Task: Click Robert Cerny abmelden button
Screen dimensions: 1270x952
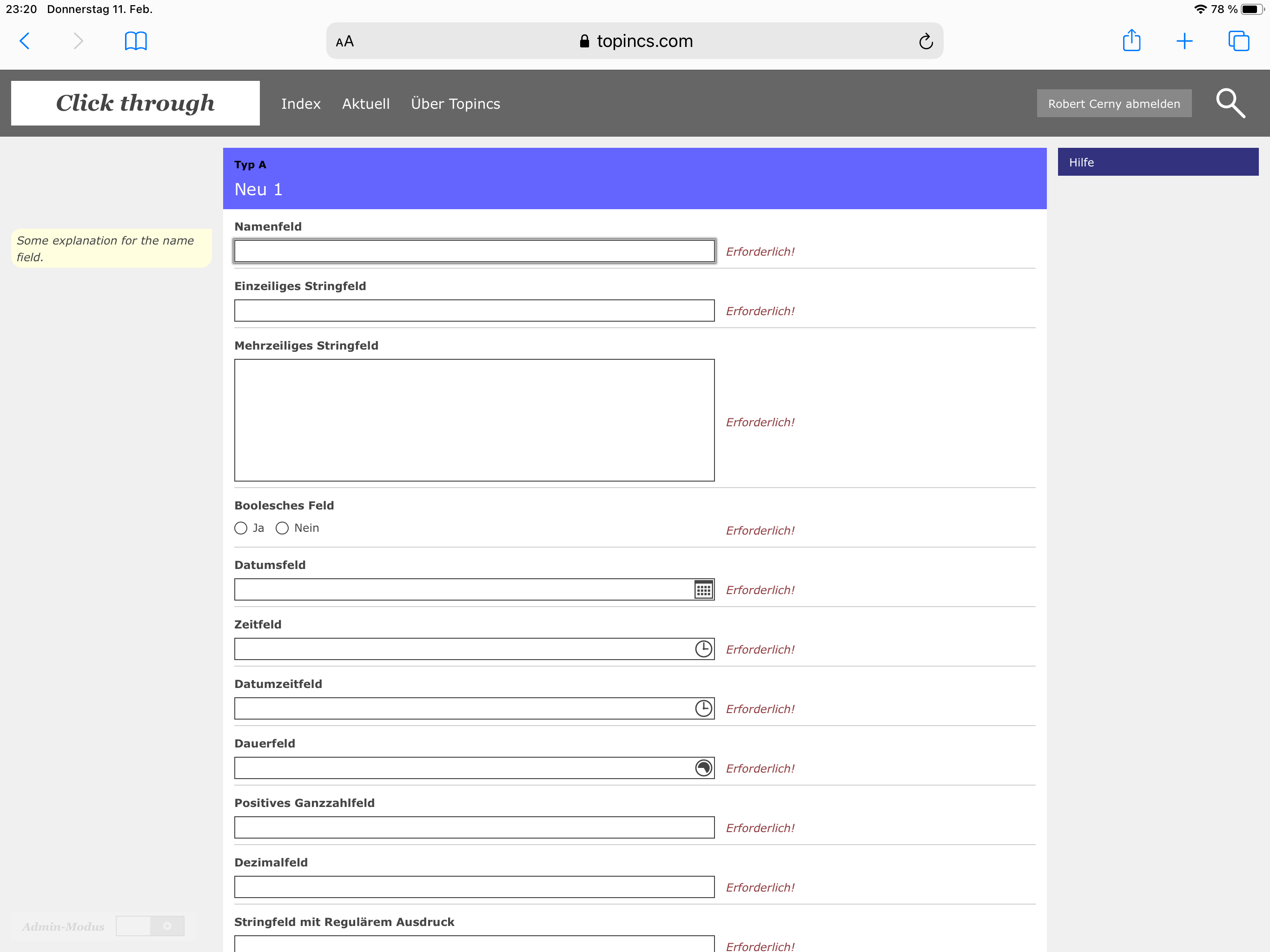Action: pos(1113,103)
